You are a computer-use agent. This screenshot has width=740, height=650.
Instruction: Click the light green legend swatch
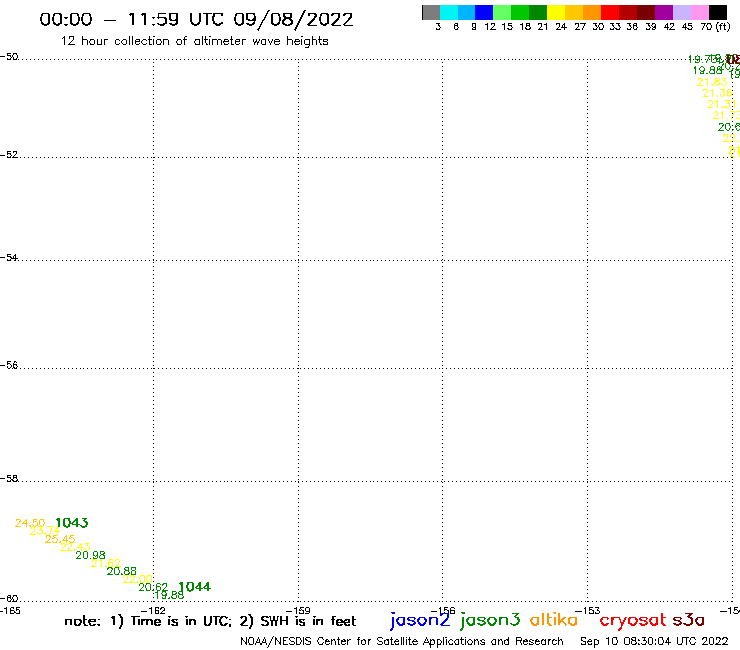pyautogui.click(x=502, y=13)
